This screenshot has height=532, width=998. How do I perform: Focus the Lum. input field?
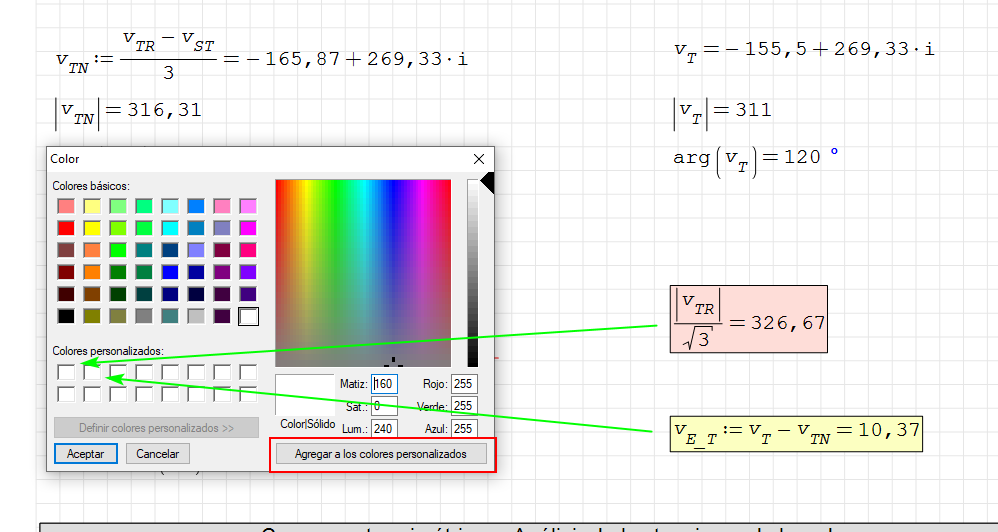384,429
